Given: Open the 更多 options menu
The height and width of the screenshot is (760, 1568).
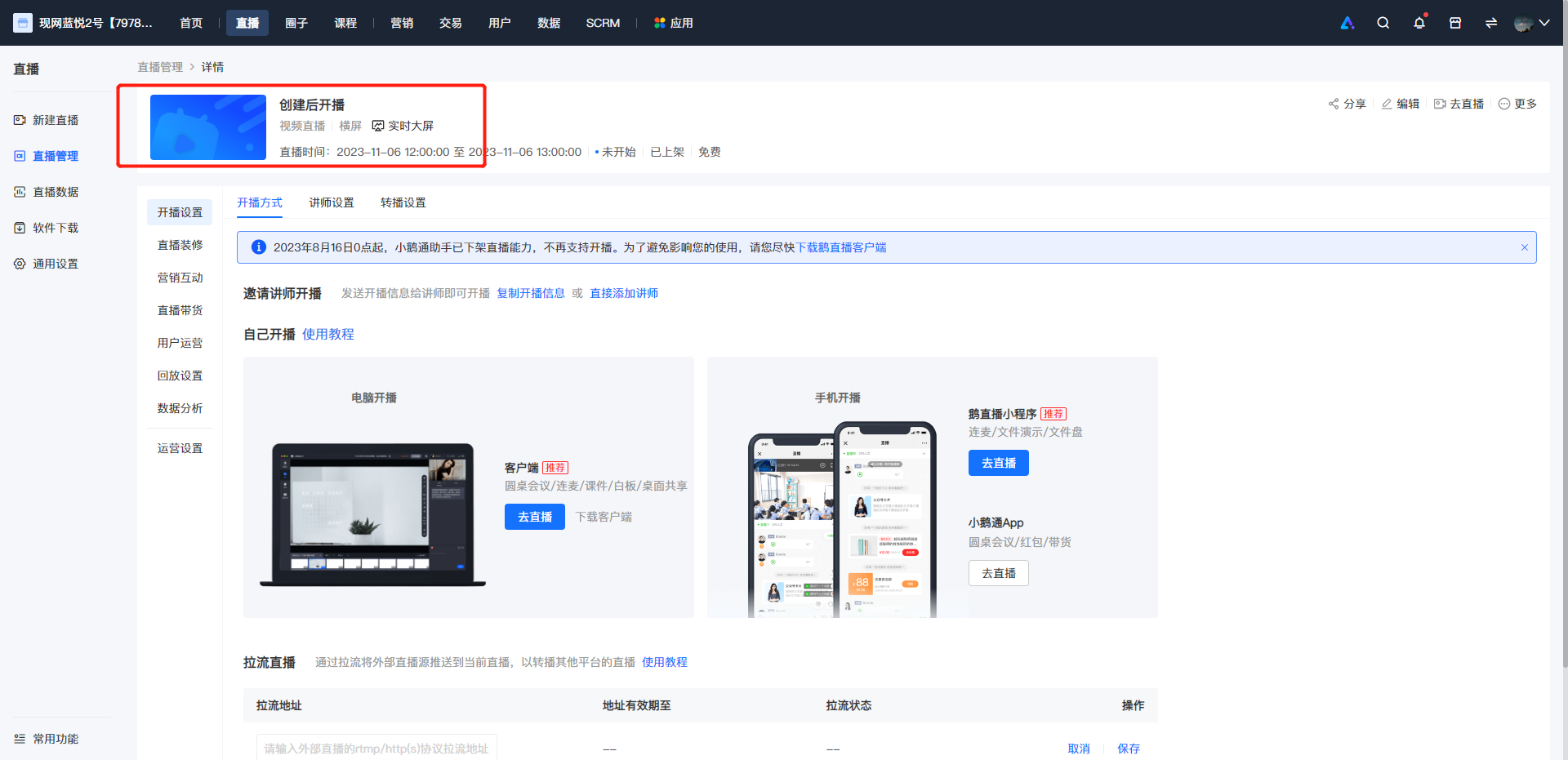Looking at the screenshot, I should click(x=1518, y=104).
